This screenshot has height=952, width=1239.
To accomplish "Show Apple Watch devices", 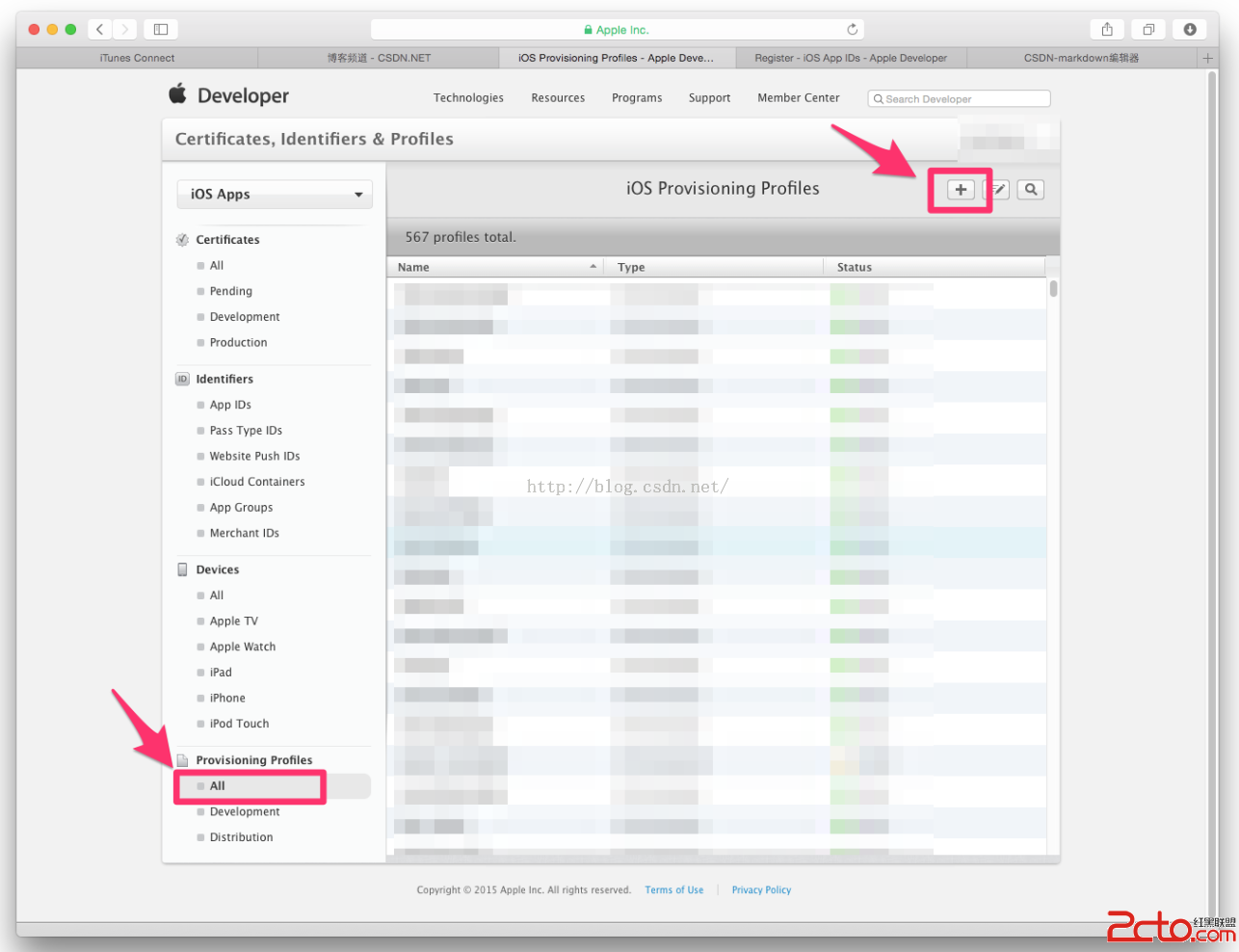I will click(x=243, y=648).
